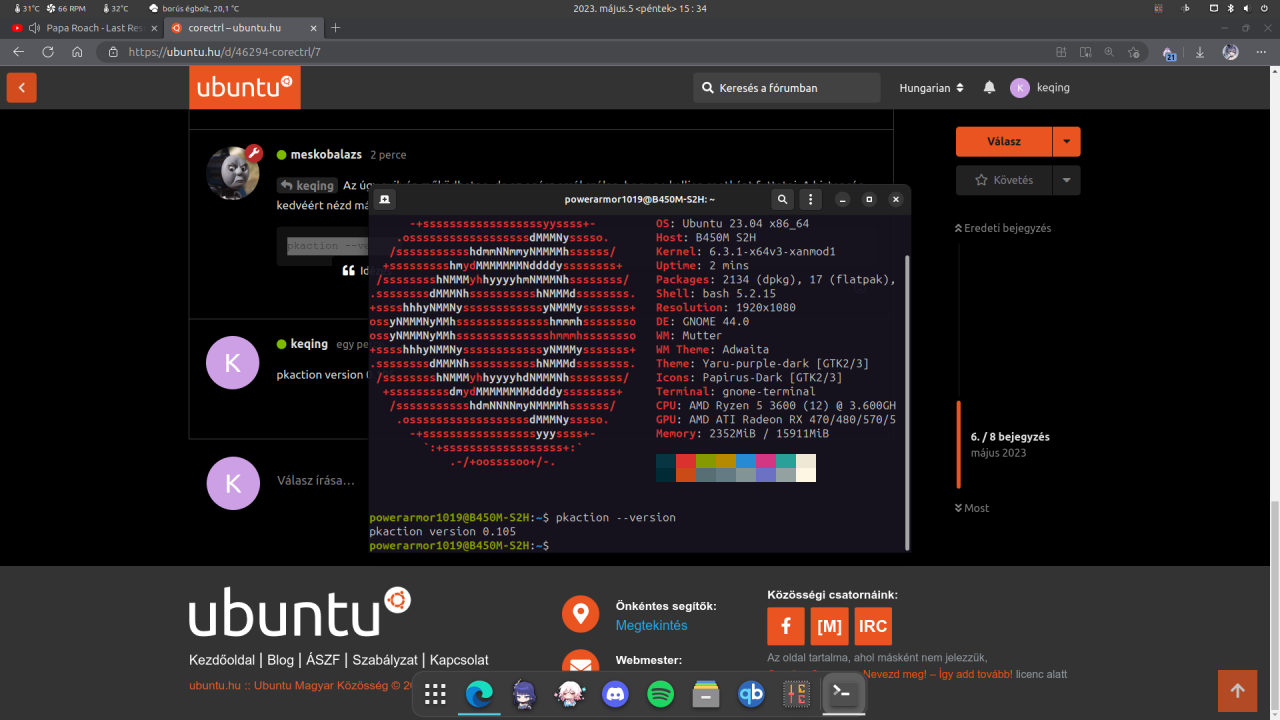Expand the Válasz button dropdown arrow
The height and width of the screenshot is (720, 1280).
coord(1067,142)
